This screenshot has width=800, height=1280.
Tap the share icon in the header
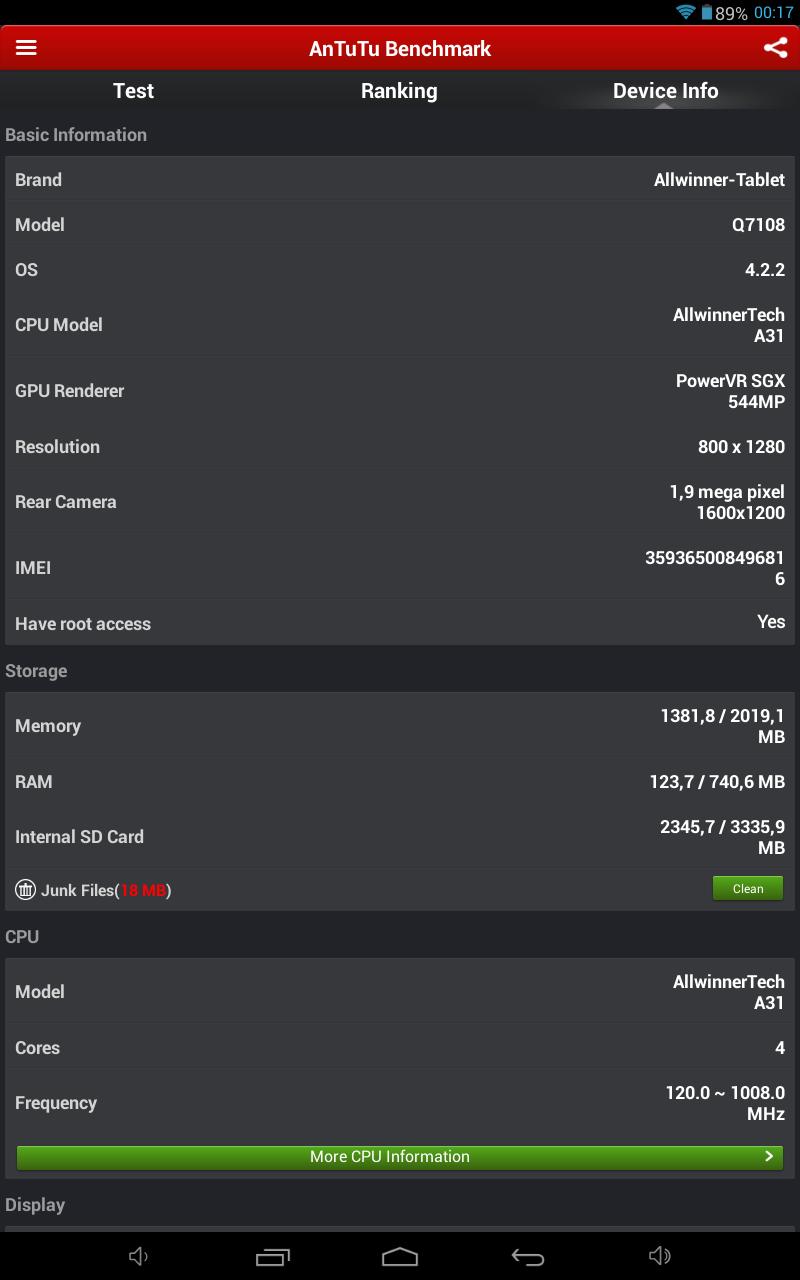775,48
